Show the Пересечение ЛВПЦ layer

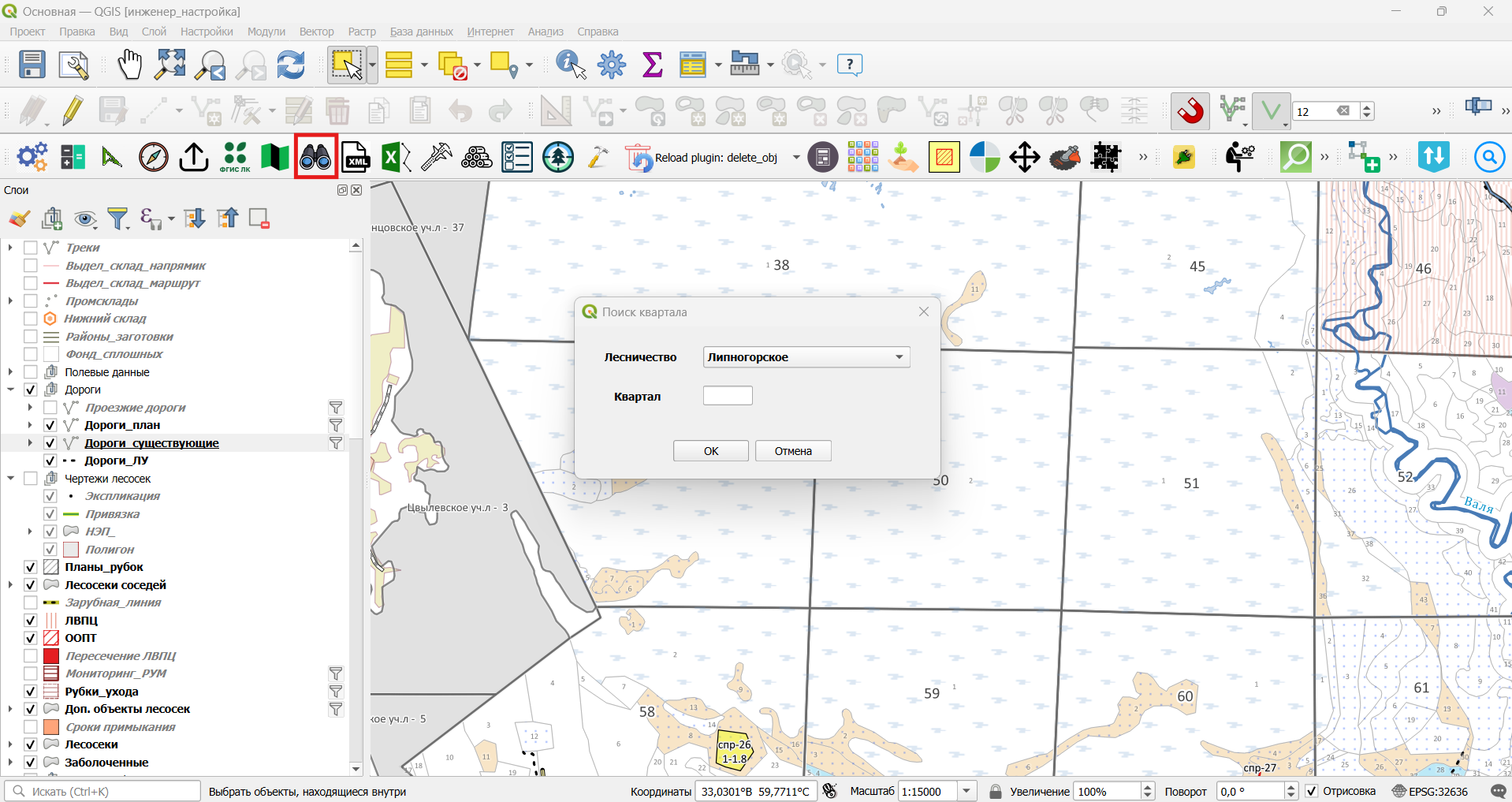click(x=31, y=656)
